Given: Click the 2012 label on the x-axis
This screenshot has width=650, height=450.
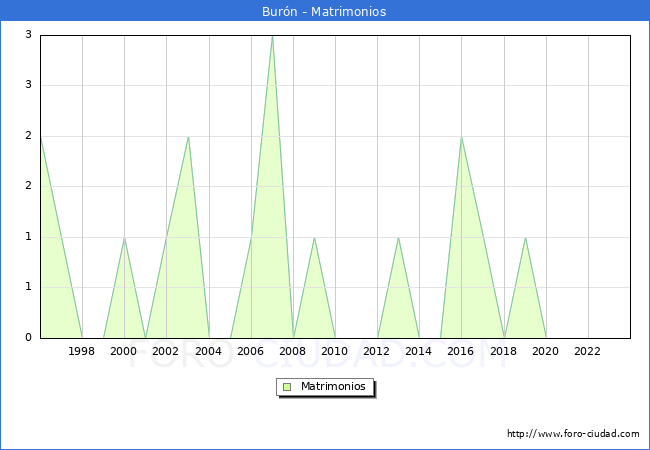Looking at the screenshot, I should 377,351.
